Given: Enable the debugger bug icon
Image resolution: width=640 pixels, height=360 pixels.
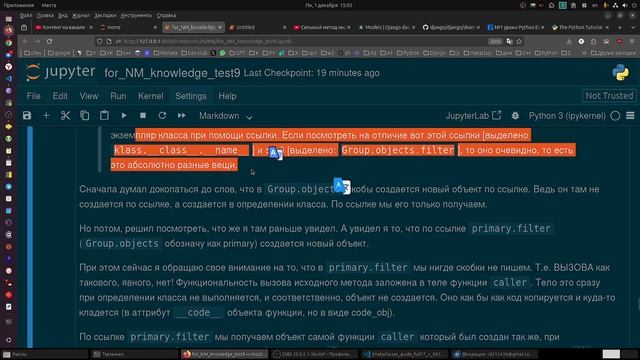Looking at the screenshot, I should tap(515, 116).
